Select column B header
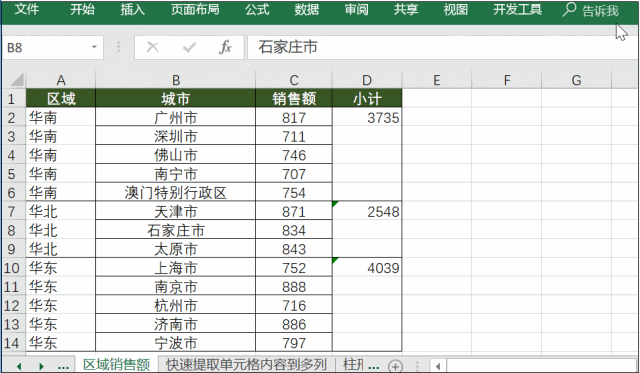 pos(176,80)
